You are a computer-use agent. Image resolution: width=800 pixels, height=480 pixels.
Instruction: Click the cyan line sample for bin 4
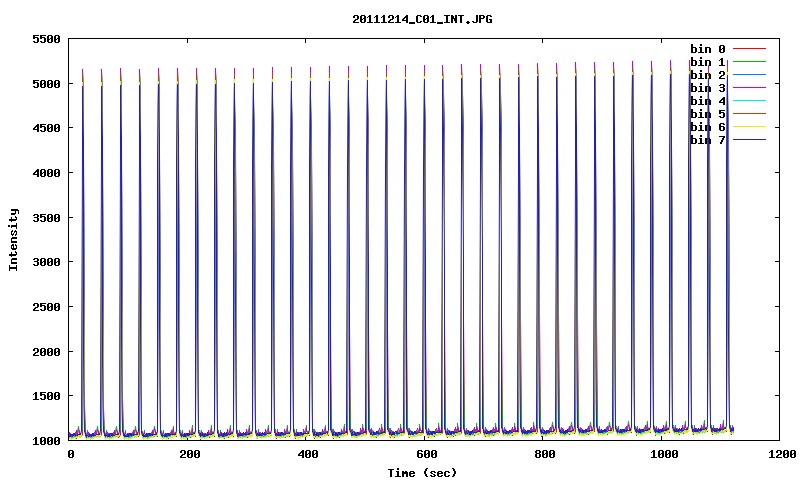pyautogui.click(x=749, y=100)
